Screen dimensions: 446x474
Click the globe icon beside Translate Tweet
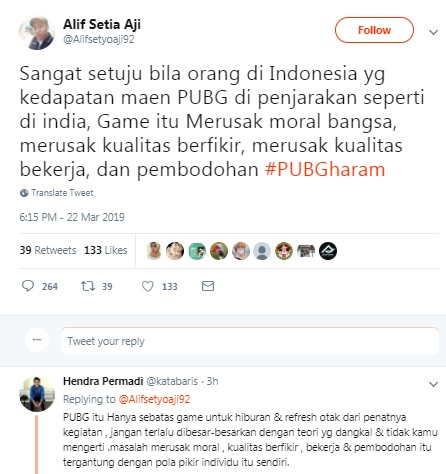pos(24,193)
